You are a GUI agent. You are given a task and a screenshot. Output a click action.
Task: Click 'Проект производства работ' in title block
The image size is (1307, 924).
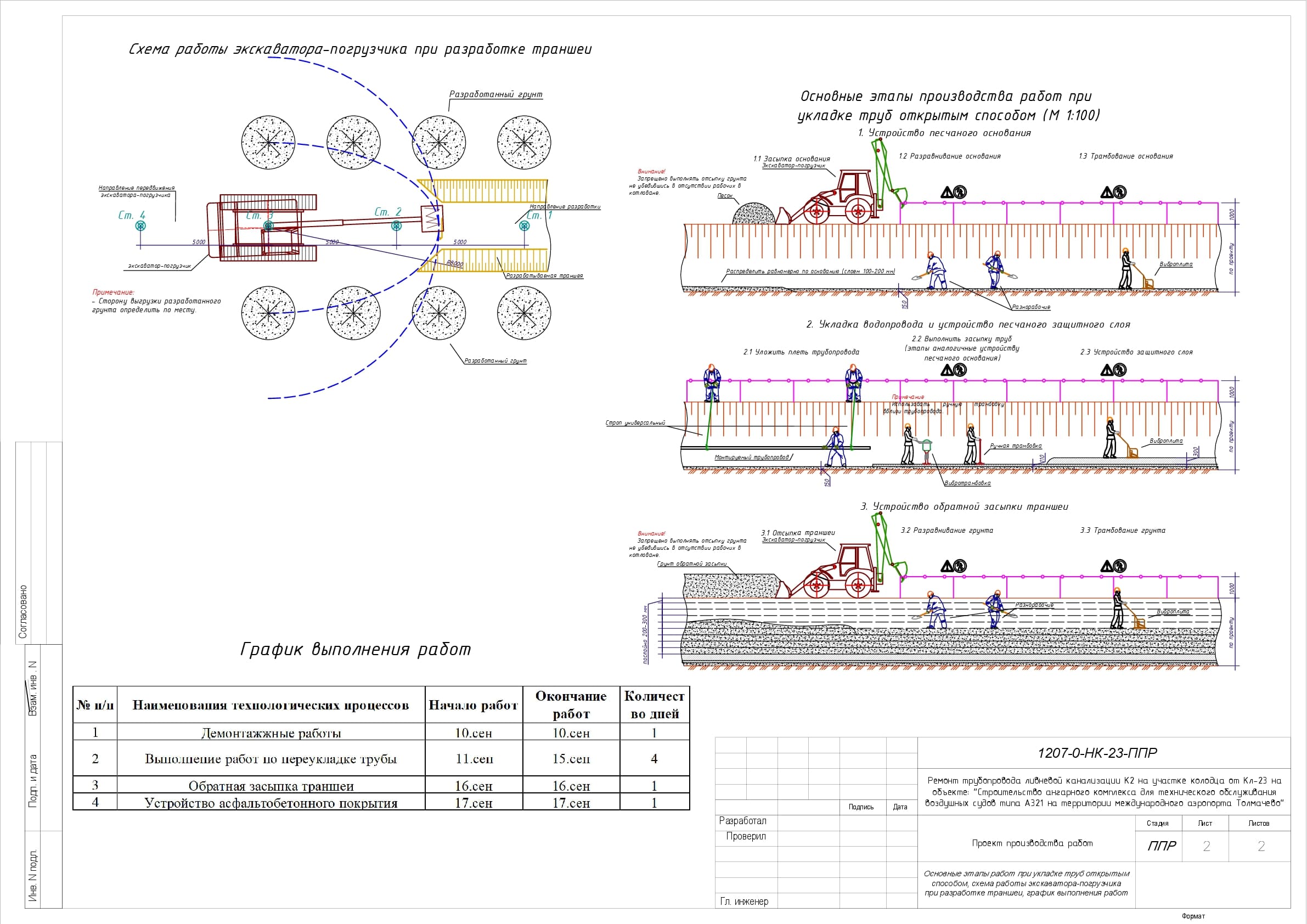pos(1032,843)
